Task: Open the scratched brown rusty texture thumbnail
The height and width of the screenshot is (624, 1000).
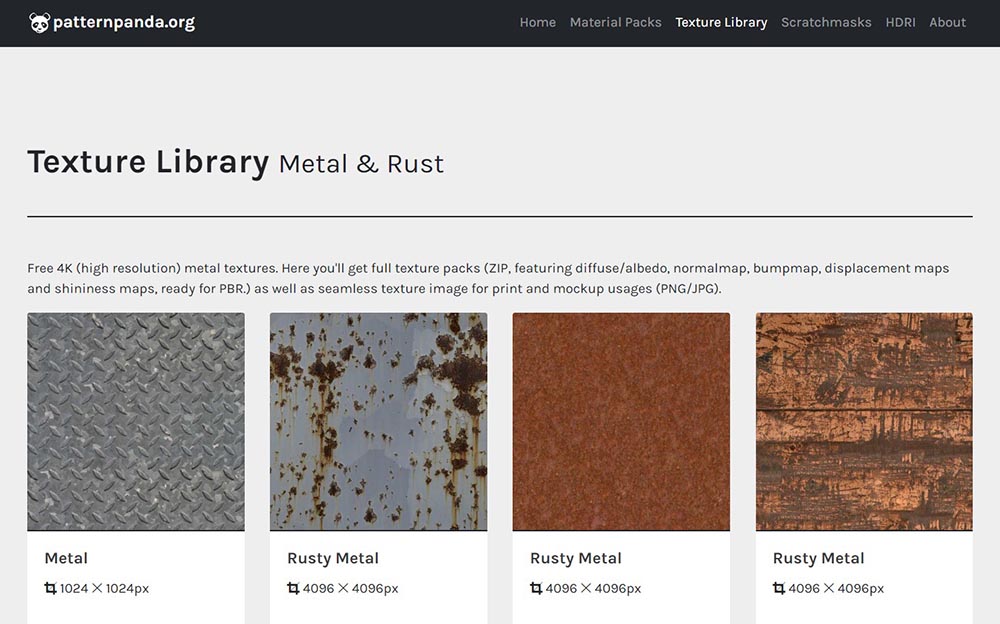Action: click(864, 421)
